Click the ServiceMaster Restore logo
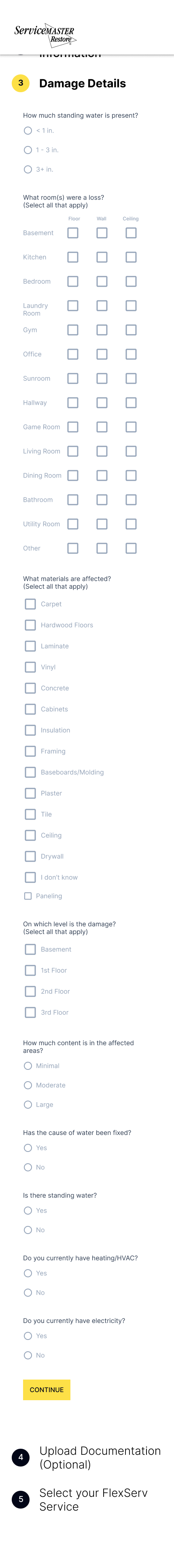Viewport: 174px width, 1568px height. tap(44, 34)
